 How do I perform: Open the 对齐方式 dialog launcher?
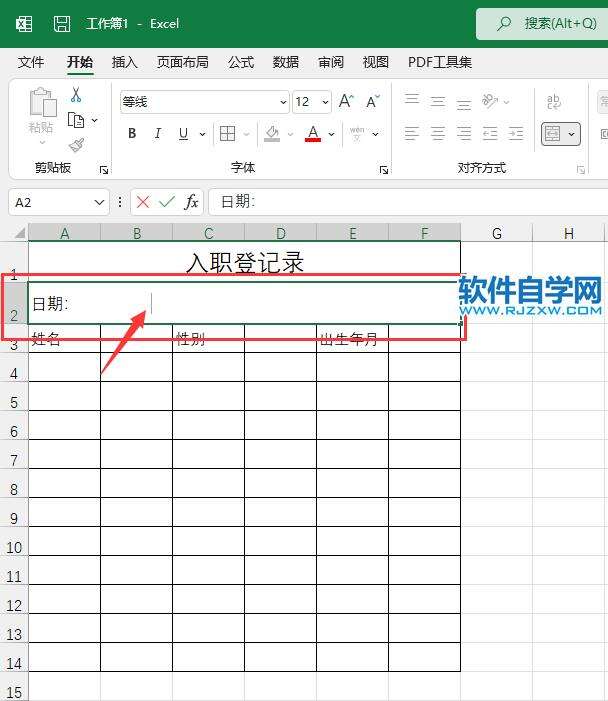tap(580, 169)
